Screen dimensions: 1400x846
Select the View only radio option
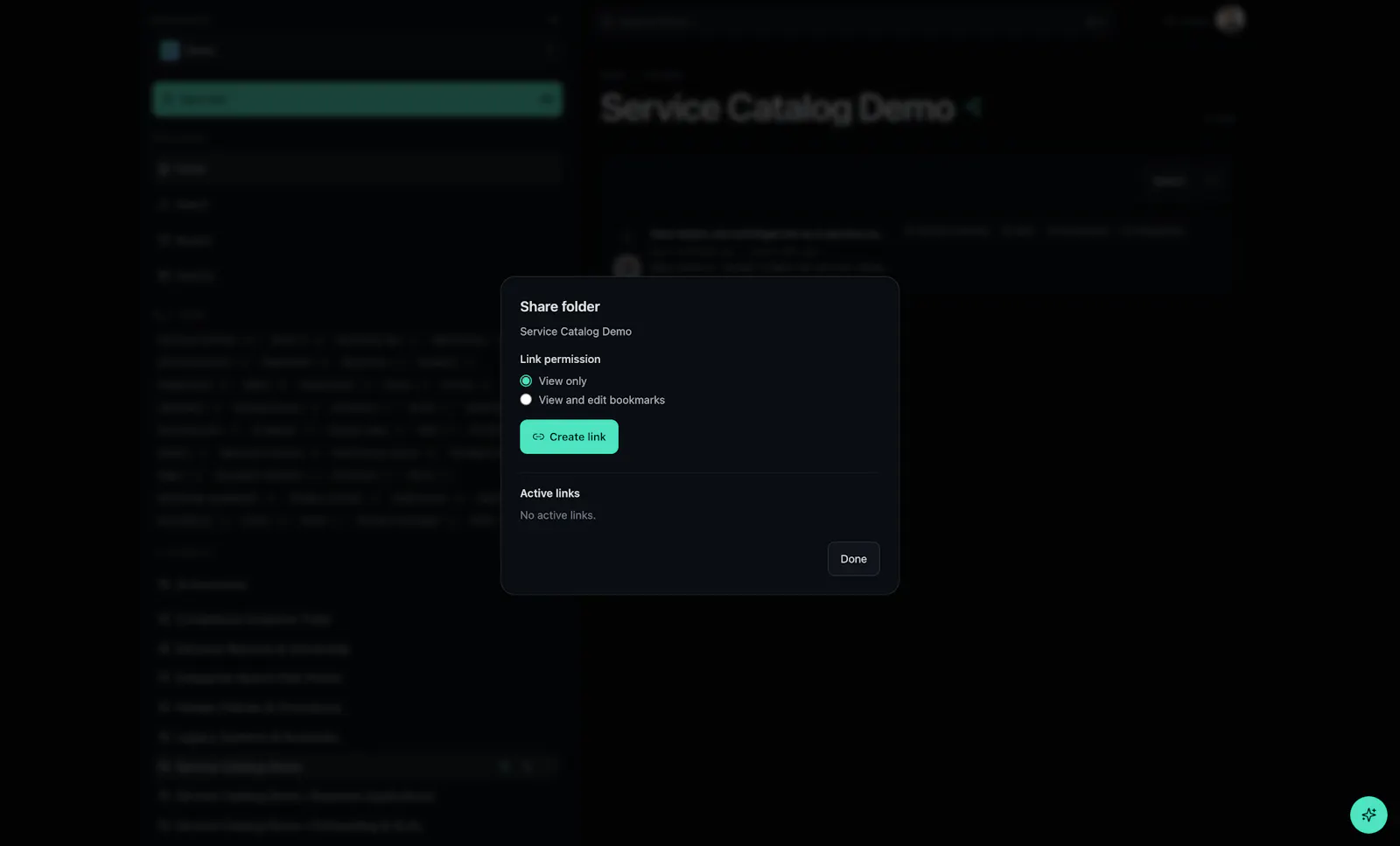click(526, 381)
